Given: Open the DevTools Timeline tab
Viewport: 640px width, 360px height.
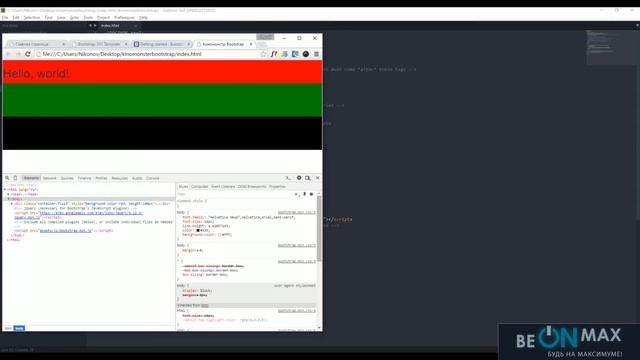Looking at the screenshot, I should point(84,178).
